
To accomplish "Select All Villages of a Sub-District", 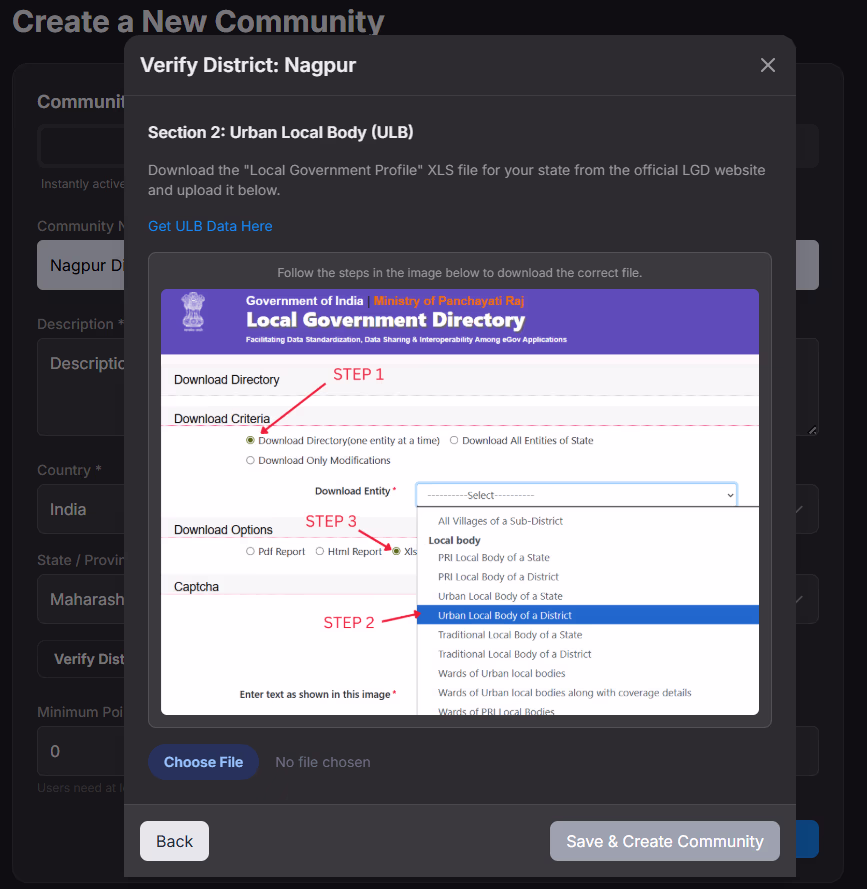I will 500,521.
